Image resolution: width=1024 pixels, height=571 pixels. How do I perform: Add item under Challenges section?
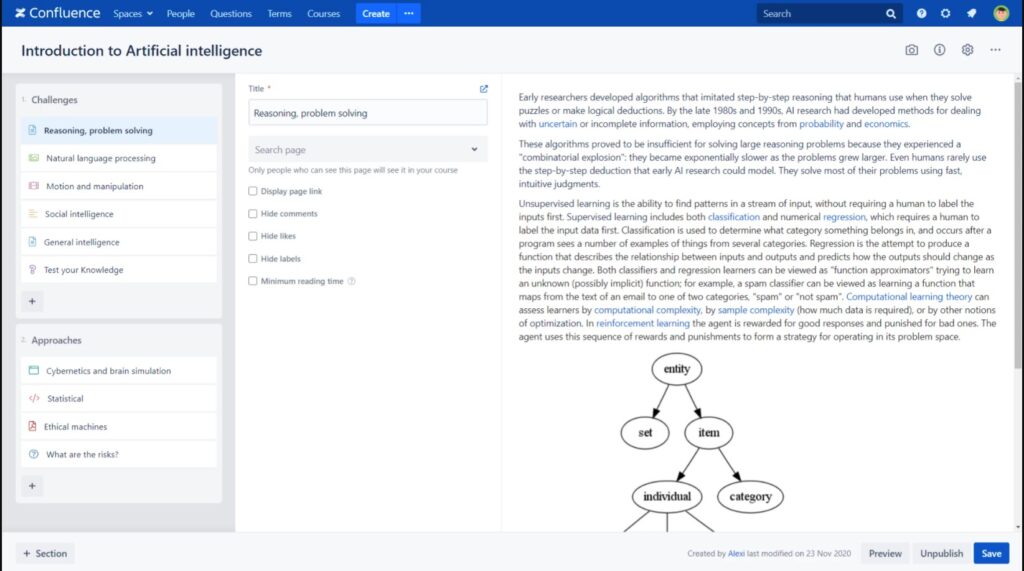32,301
